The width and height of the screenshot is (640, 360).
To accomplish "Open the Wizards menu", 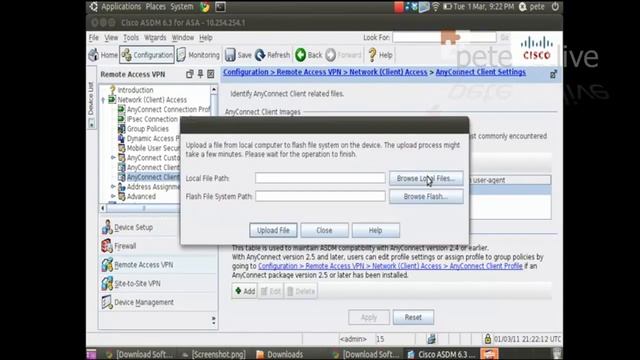I will (x=155, y=38).
